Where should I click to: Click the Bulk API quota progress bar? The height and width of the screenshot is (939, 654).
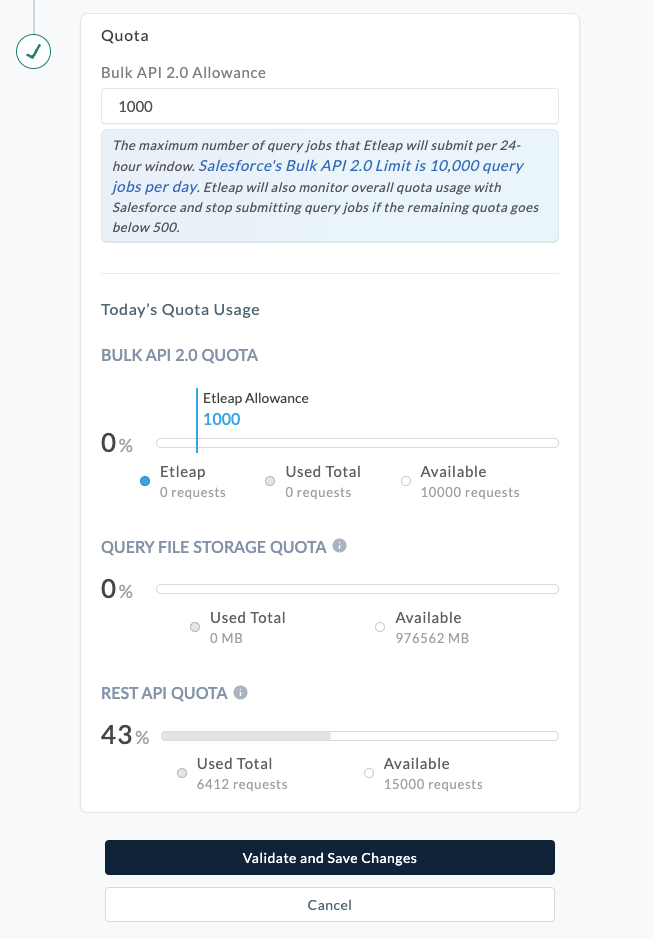[x=357, y=443]
